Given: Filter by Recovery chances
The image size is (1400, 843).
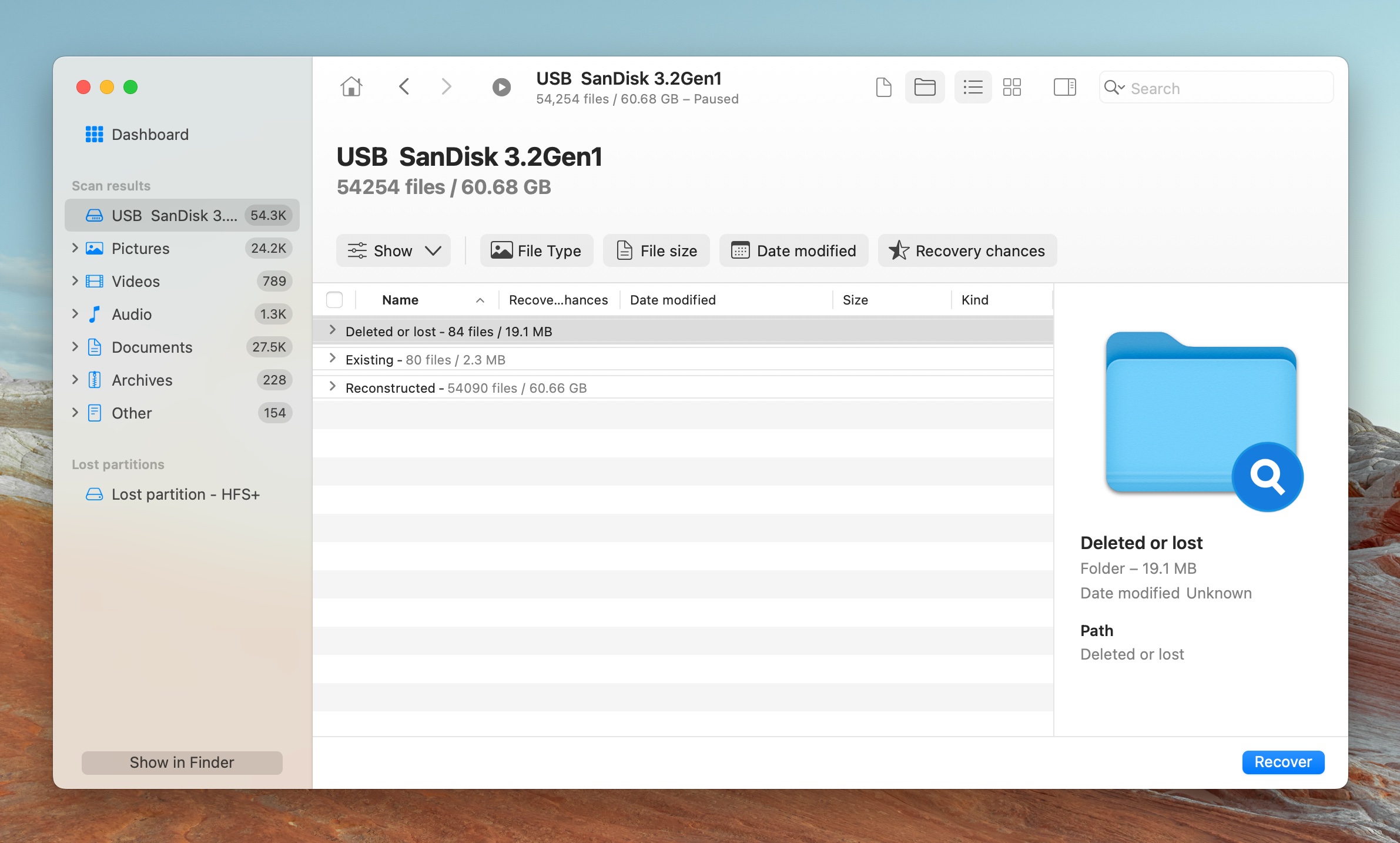Looking at the screenshot, I should (967, 250).
